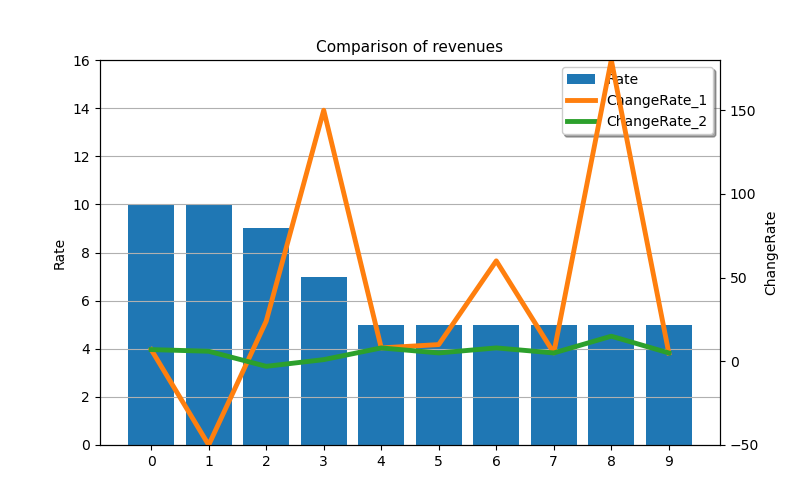The width and height of the screenshot is (800, 500).
Task: Click the x-axis tick label "9"
Action: [x=669, y=462]
